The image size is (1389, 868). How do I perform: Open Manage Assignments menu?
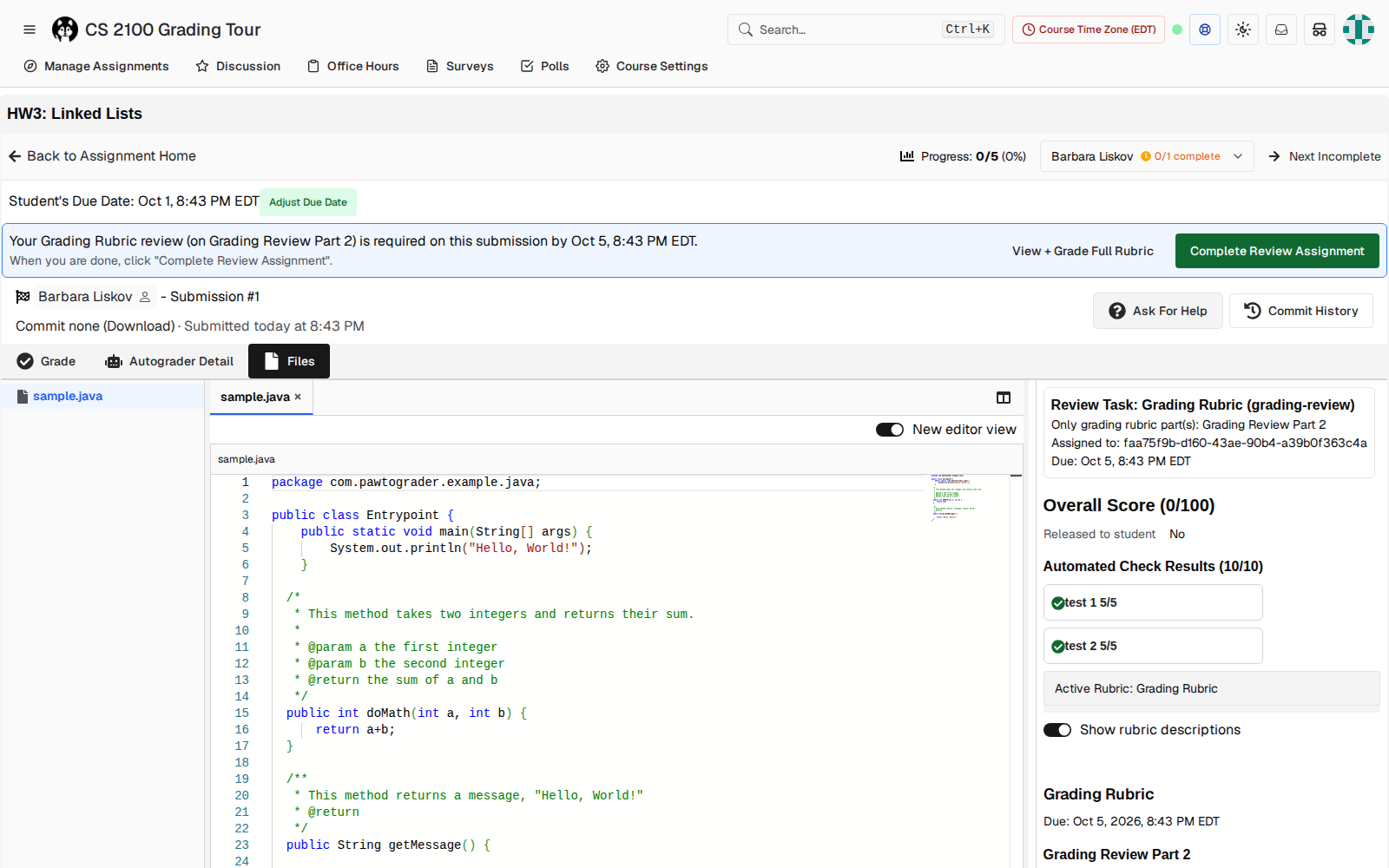[96, 66]
